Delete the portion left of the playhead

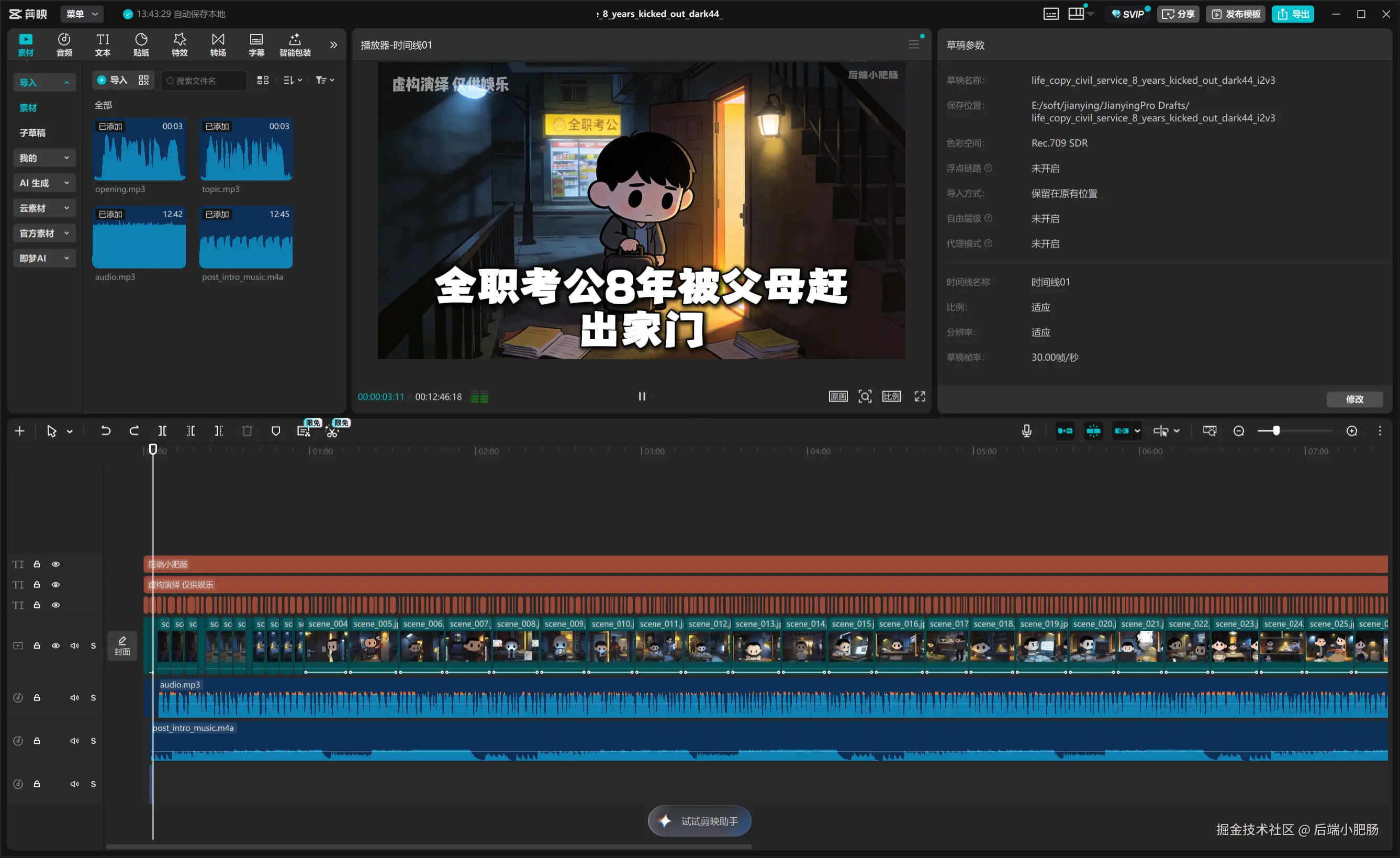tap(191, 431)
